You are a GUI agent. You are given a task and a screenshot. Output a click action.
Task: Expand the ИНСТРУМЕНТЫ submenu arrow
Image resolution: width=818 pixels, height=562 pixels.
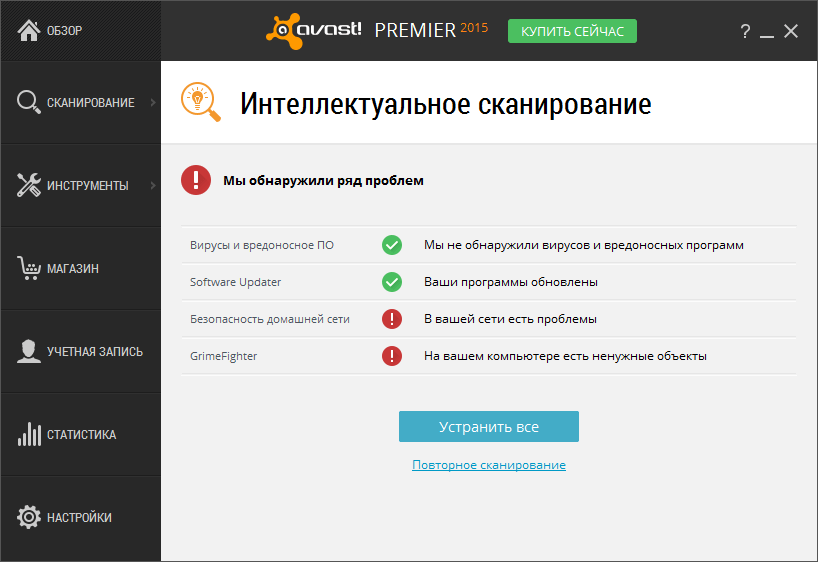pyautogui.click(x=153, y=185)
